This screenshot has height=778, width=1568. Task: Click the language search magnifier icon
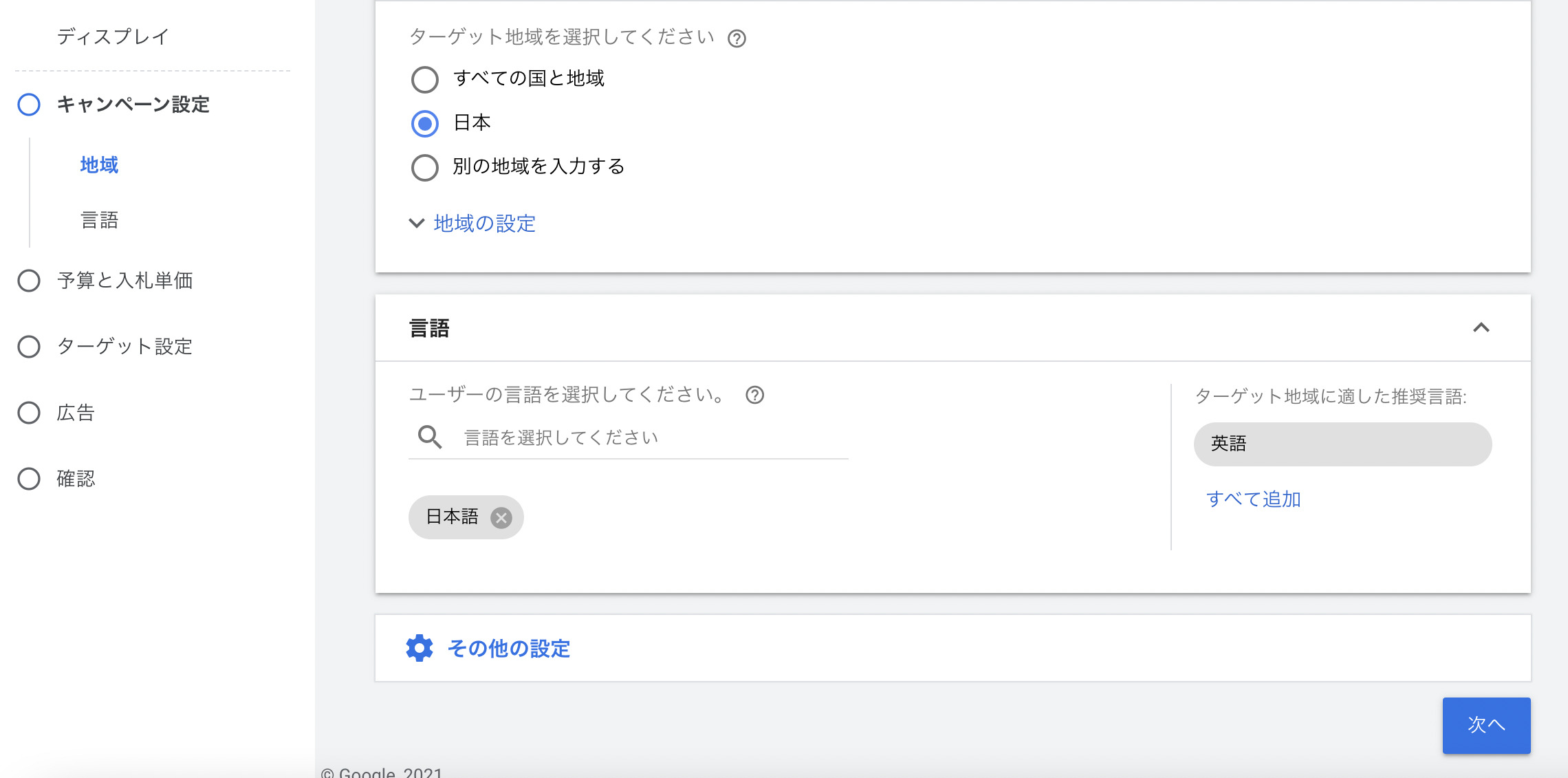pos(430,437)
